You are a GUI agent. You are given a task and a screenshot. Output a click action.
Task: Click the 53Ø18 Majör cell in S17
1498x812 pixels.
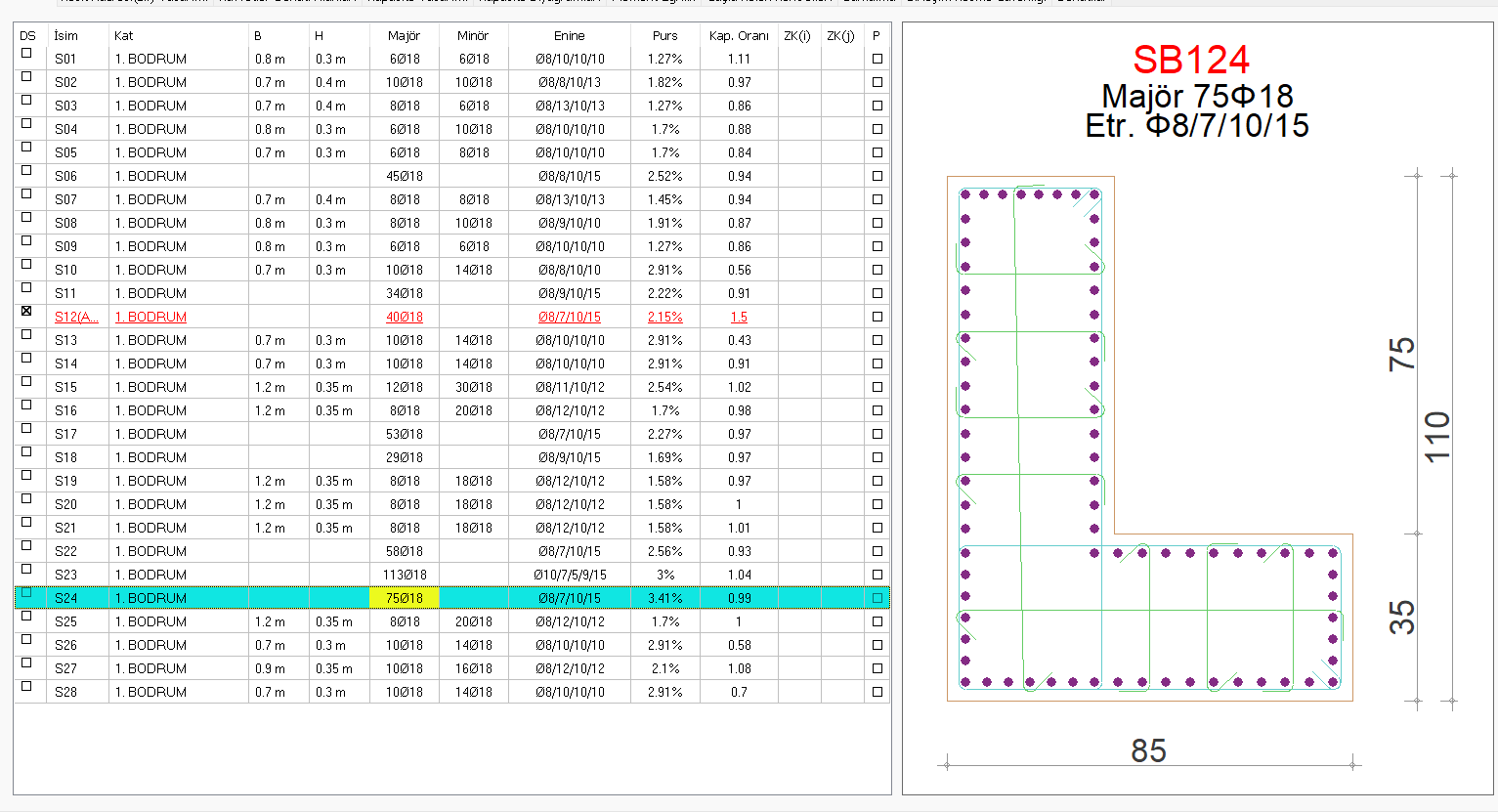pyautogui.click(x=405, y=434)
